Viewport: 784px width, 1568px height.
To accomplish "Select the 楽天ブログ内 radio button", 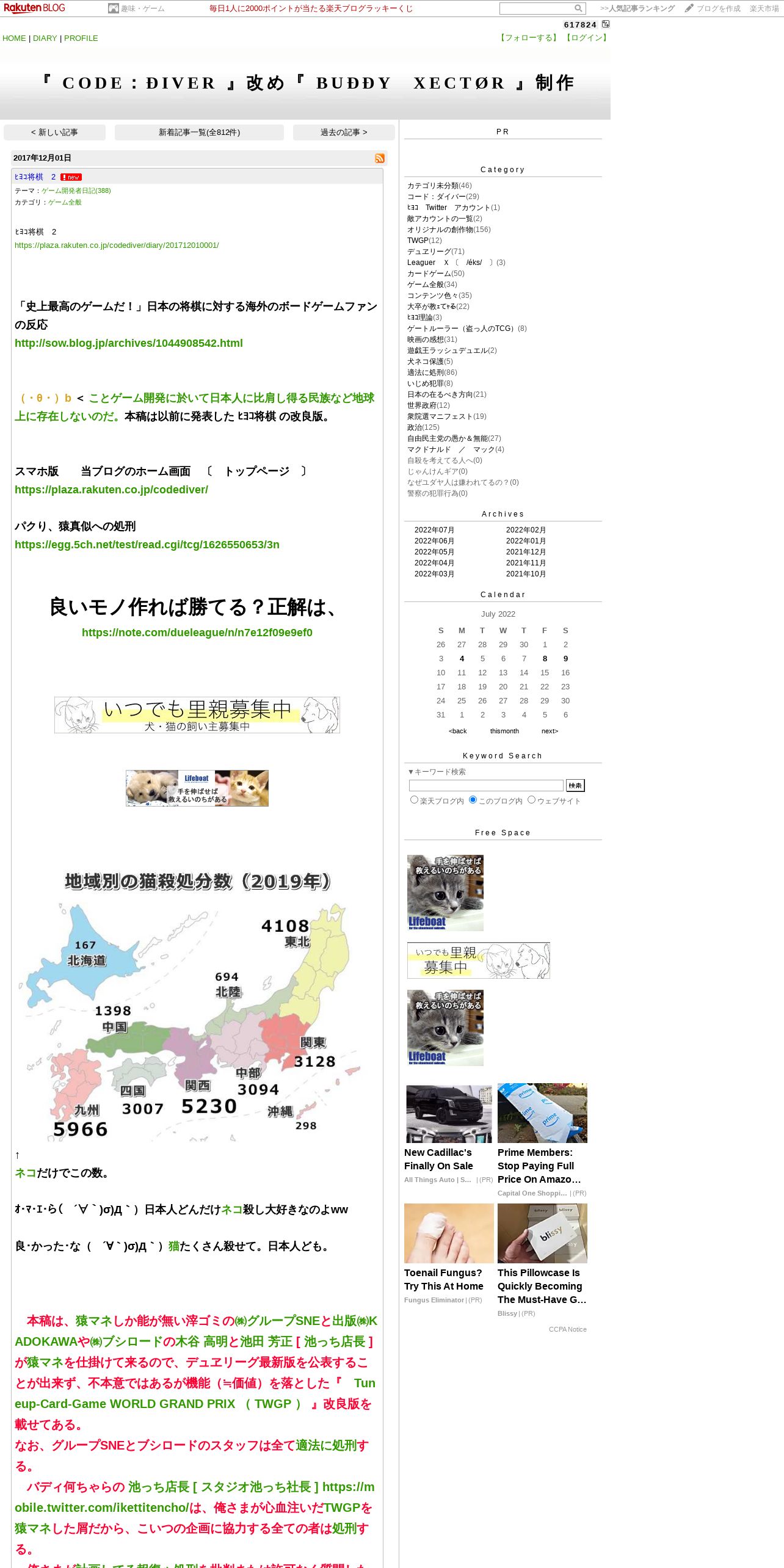I will (x=414, y=800).
